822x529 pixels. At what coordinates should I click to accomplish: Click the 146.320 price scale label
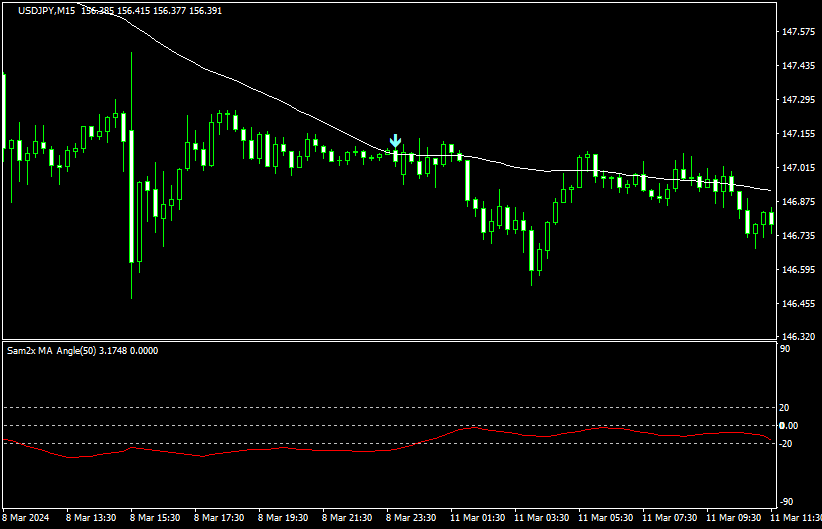(x=797, y=338)
